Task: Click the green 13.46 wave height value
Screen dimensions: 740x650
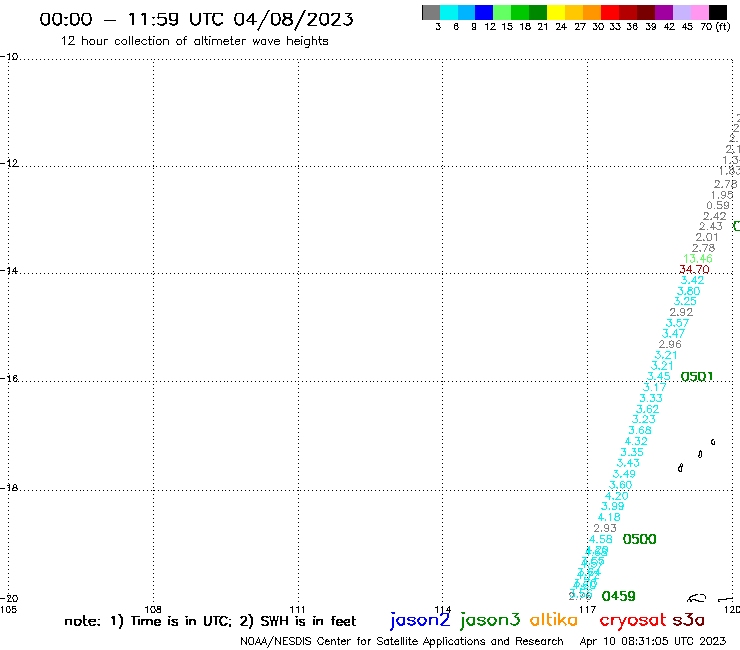Action: 698,258
